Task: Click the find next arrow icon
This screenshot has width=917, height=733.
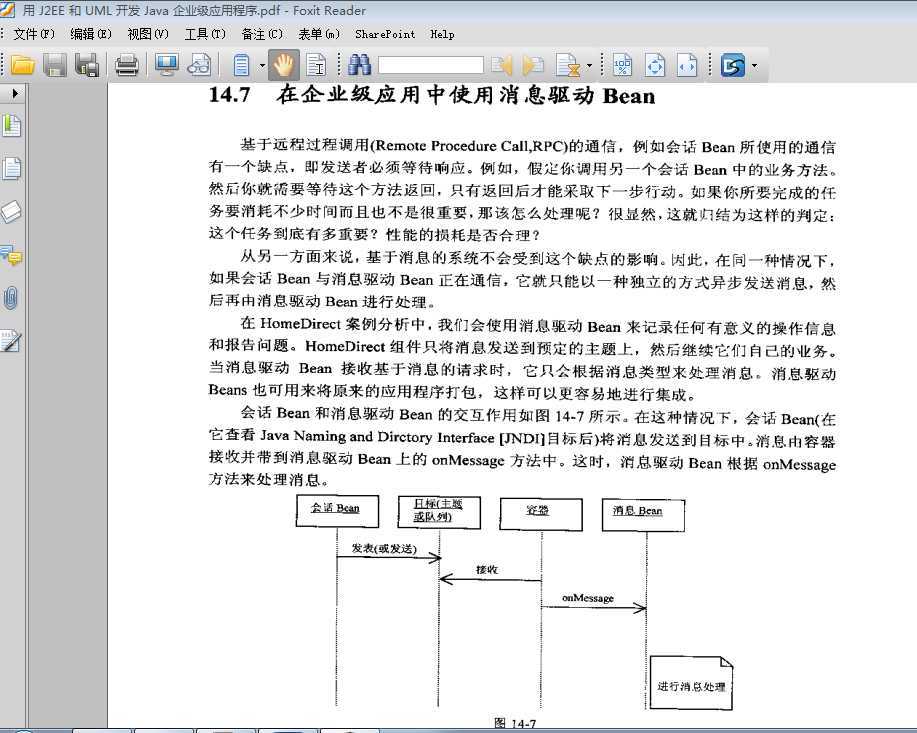Action: click(533, 65)
